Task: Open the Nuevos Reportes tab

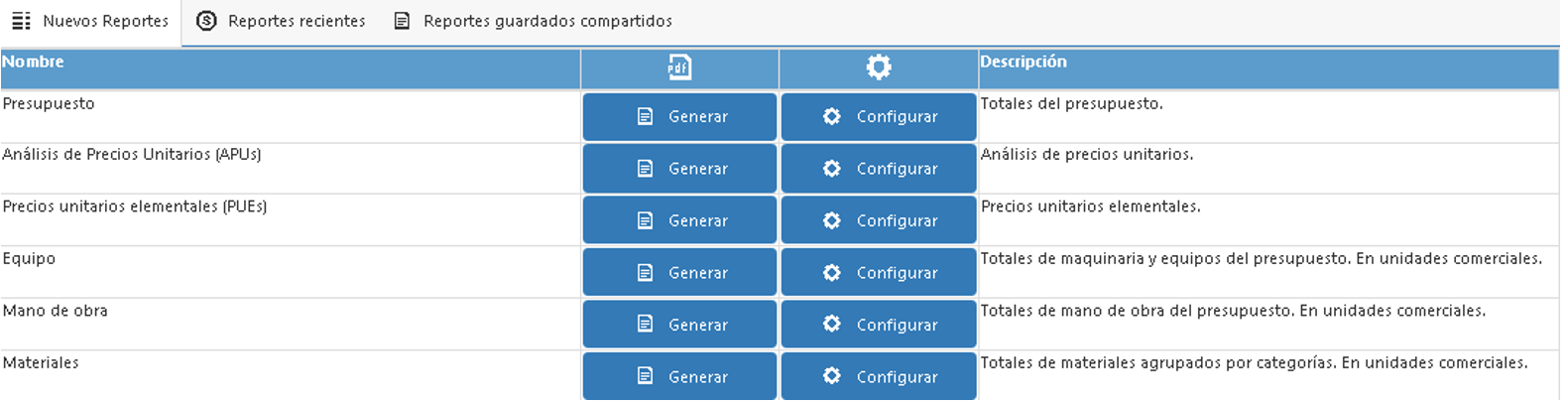Action: click(90, 22)
